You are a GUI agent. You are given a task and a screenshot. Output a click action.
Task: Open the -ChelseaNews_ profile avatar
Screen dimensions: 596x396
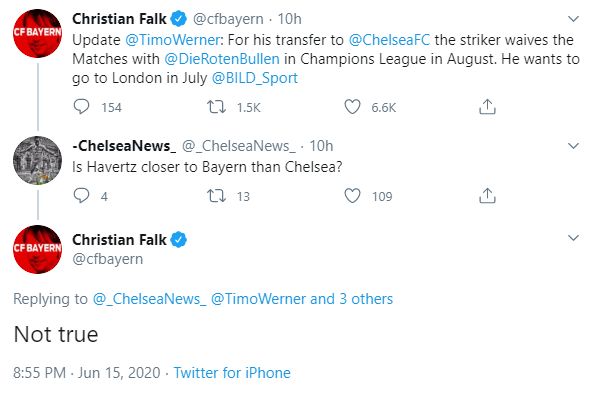pos(37,160)
